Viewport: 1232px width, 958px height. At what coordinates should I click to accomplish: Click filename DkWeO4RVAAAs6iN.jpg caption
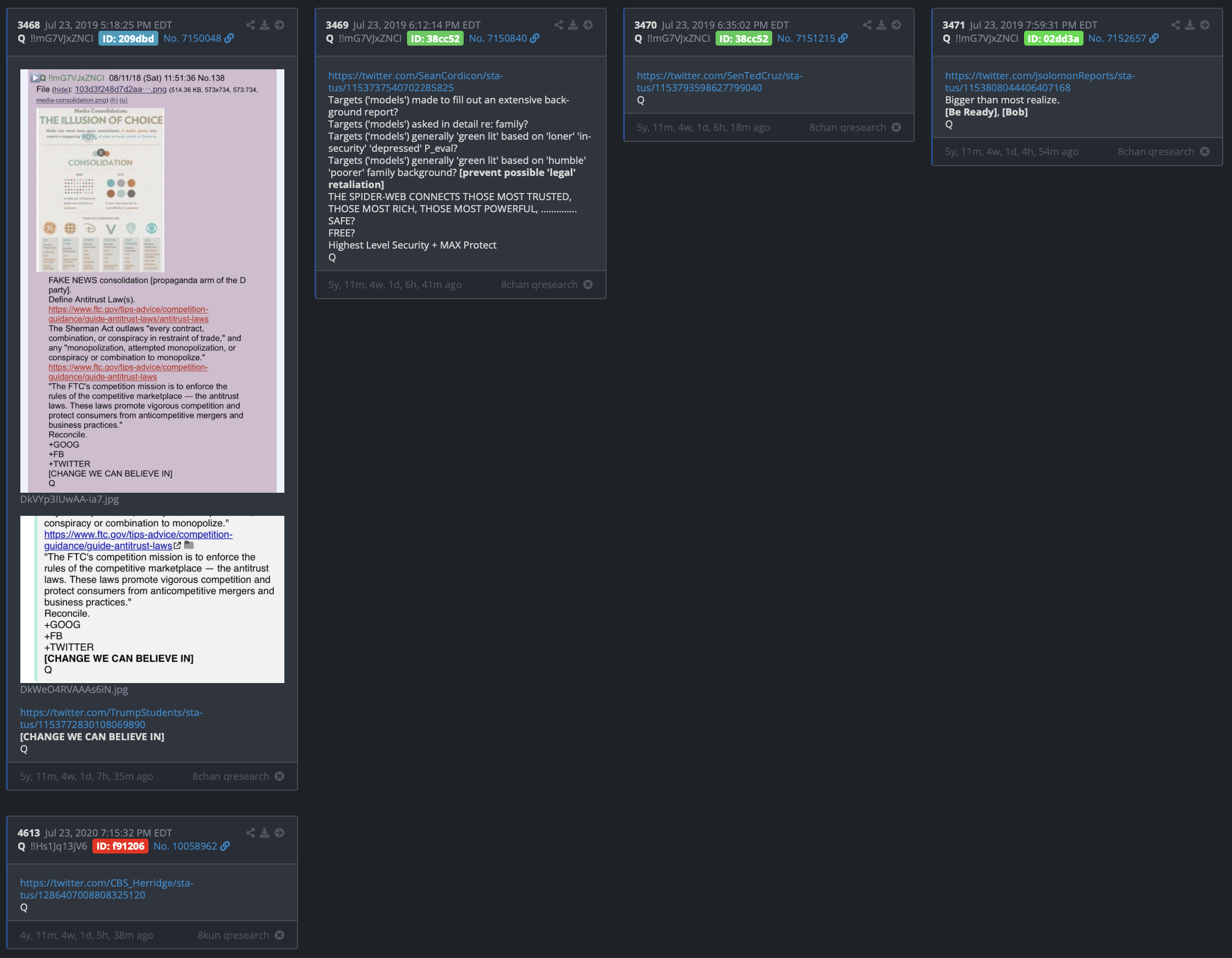pyautogui.click(x=74, y=690)
